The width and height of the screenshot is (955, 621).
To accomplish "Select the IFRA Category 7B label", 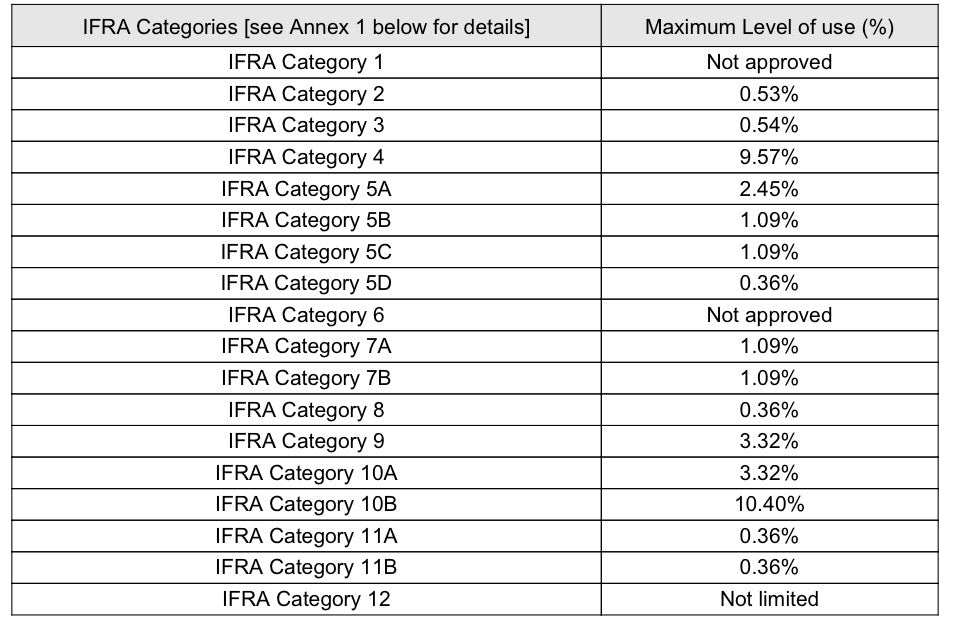I will [306, 378].
